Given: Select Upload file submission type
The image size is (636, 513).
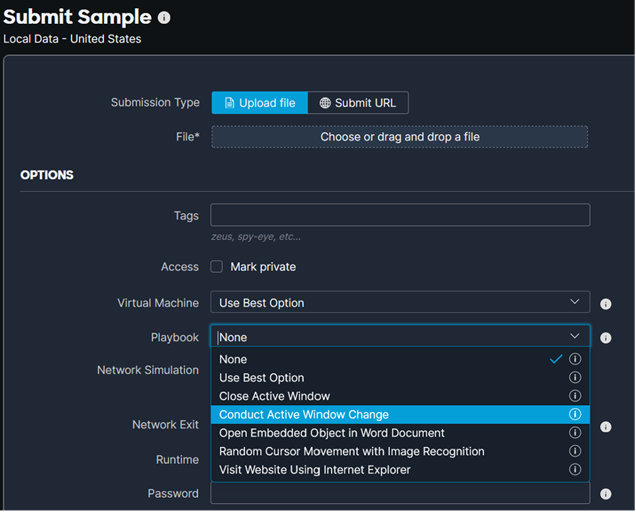Looking at the screenshot, I should pos(260,103).
